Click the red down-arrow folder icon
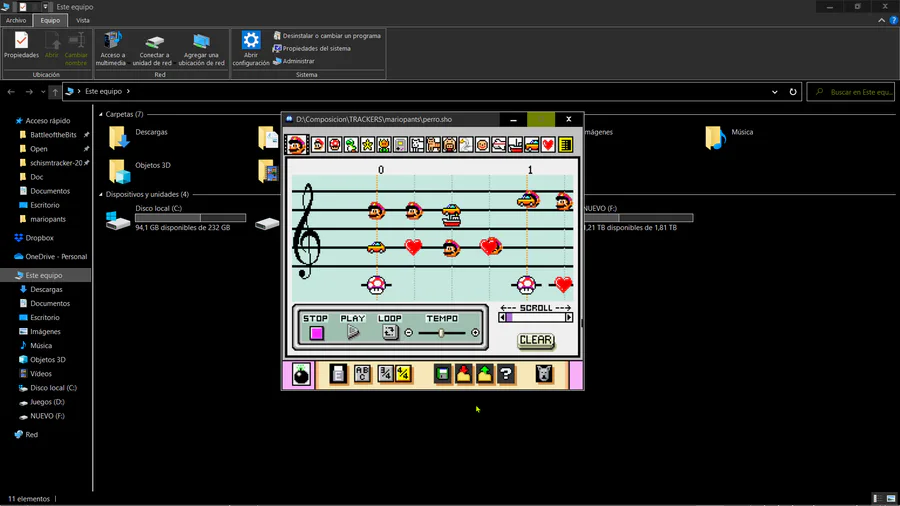 464,374
